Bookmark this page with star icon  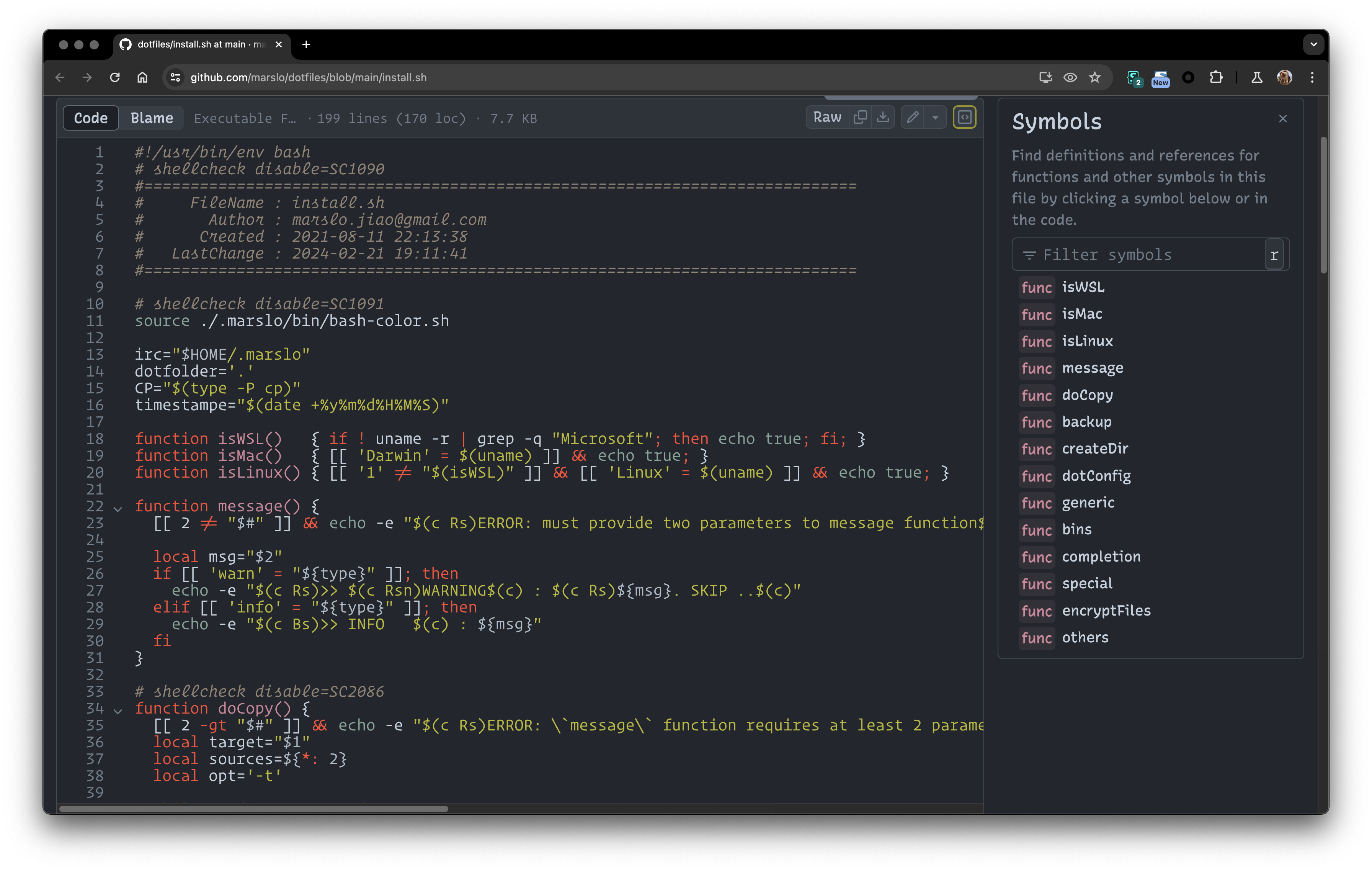(1094, 77)
